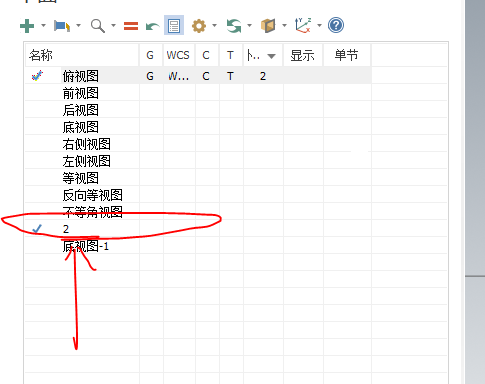Select the 前视图 plane row

(x=198, y=93)
